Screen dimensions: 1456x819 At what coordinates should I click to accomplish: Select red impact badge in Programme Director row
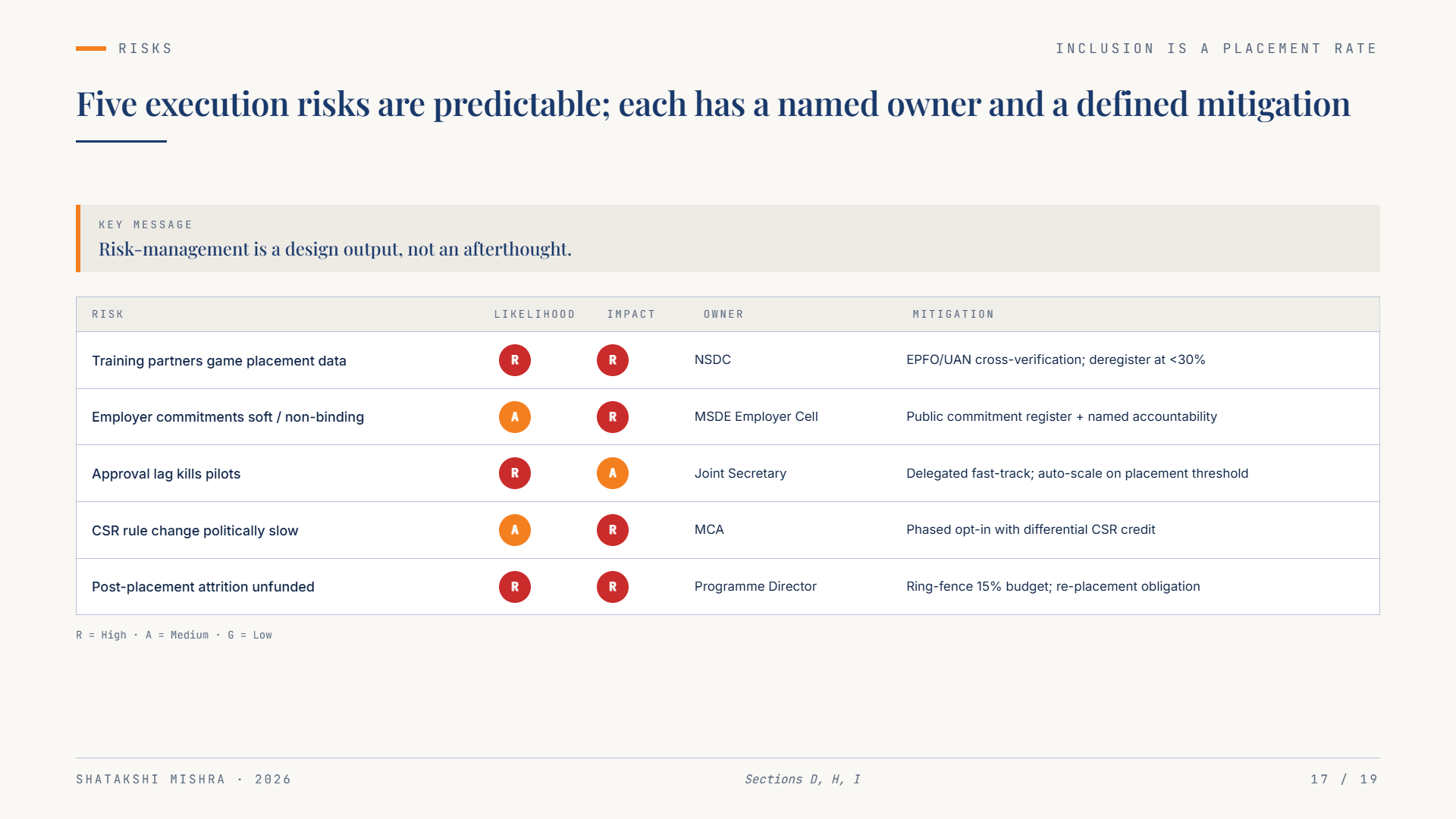613,587
